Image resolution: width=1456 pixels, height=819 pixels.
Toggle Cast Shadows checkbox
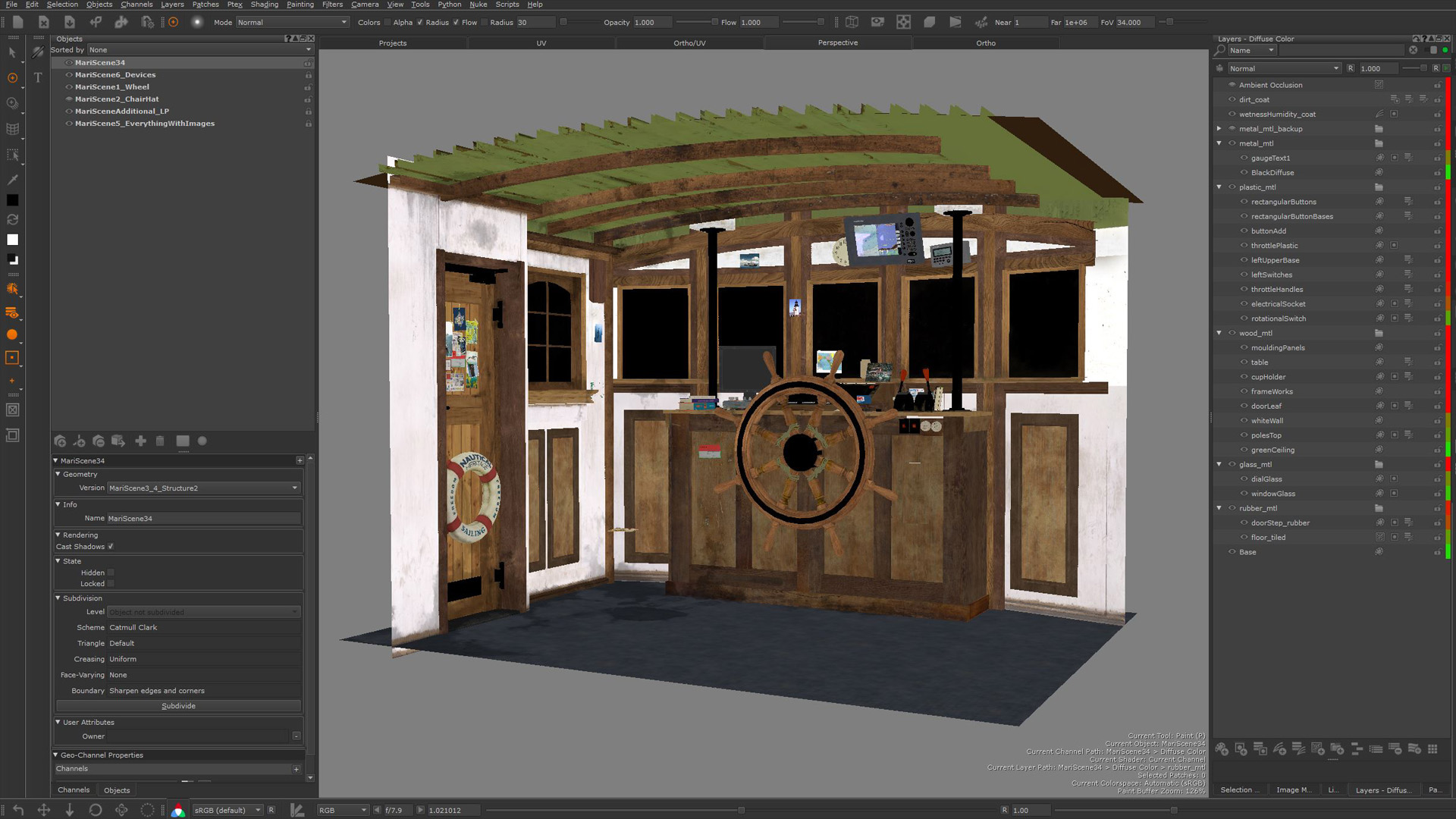click(111, 547)
